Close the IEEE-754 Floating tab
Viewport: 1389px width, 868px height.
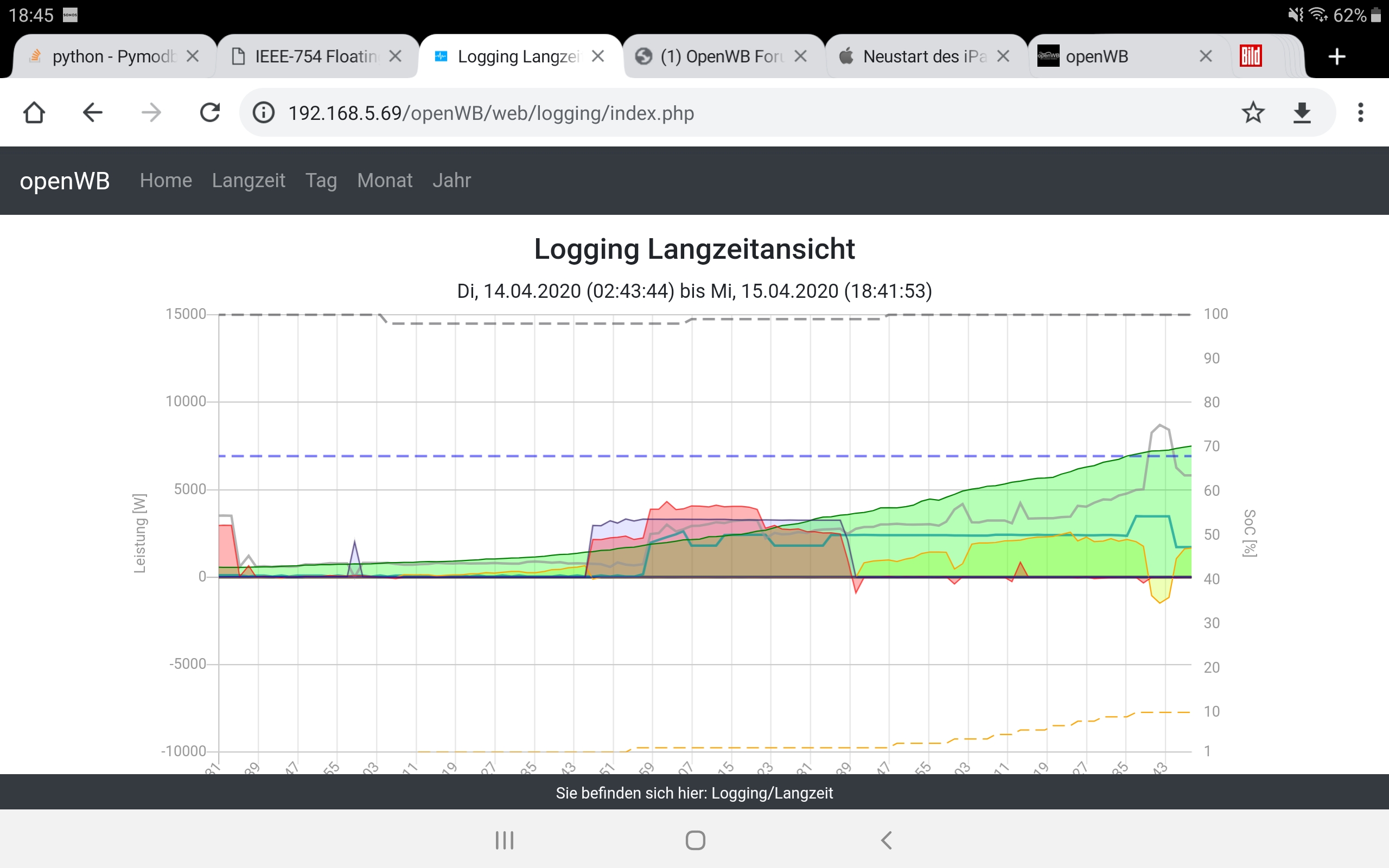(395, 56)
